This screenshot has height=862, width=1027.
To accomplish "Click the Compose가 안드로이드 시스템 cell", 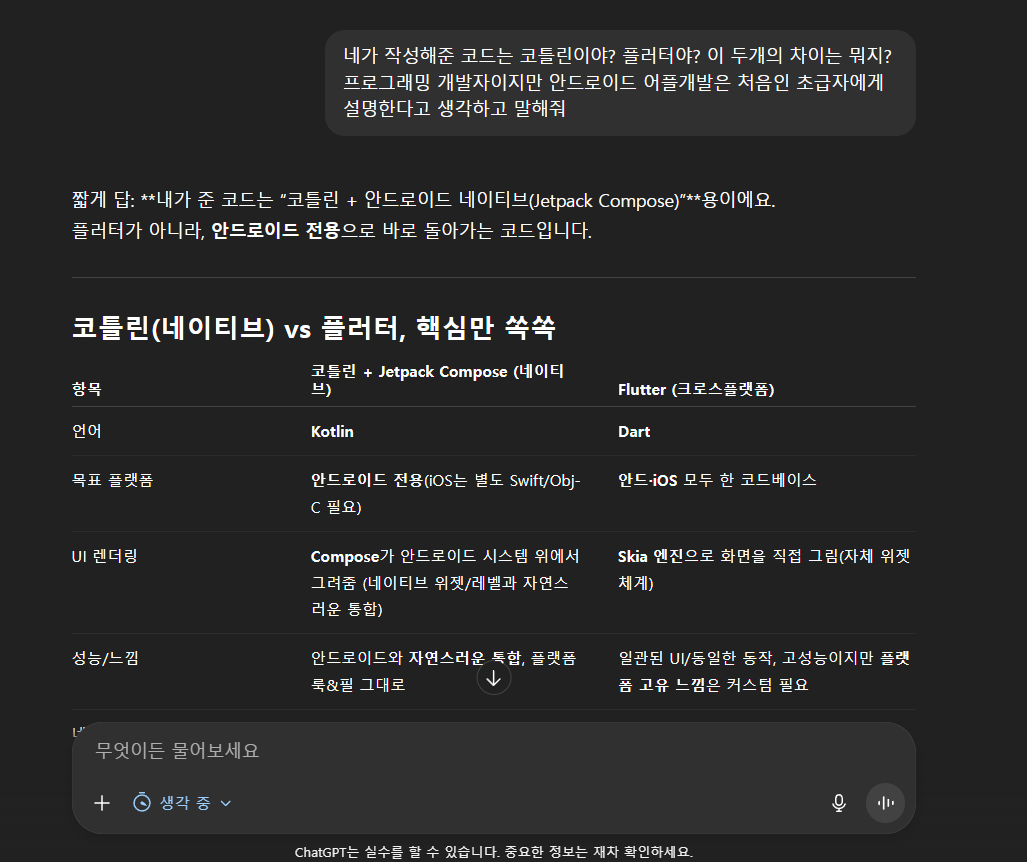I will tap(445, 582).
